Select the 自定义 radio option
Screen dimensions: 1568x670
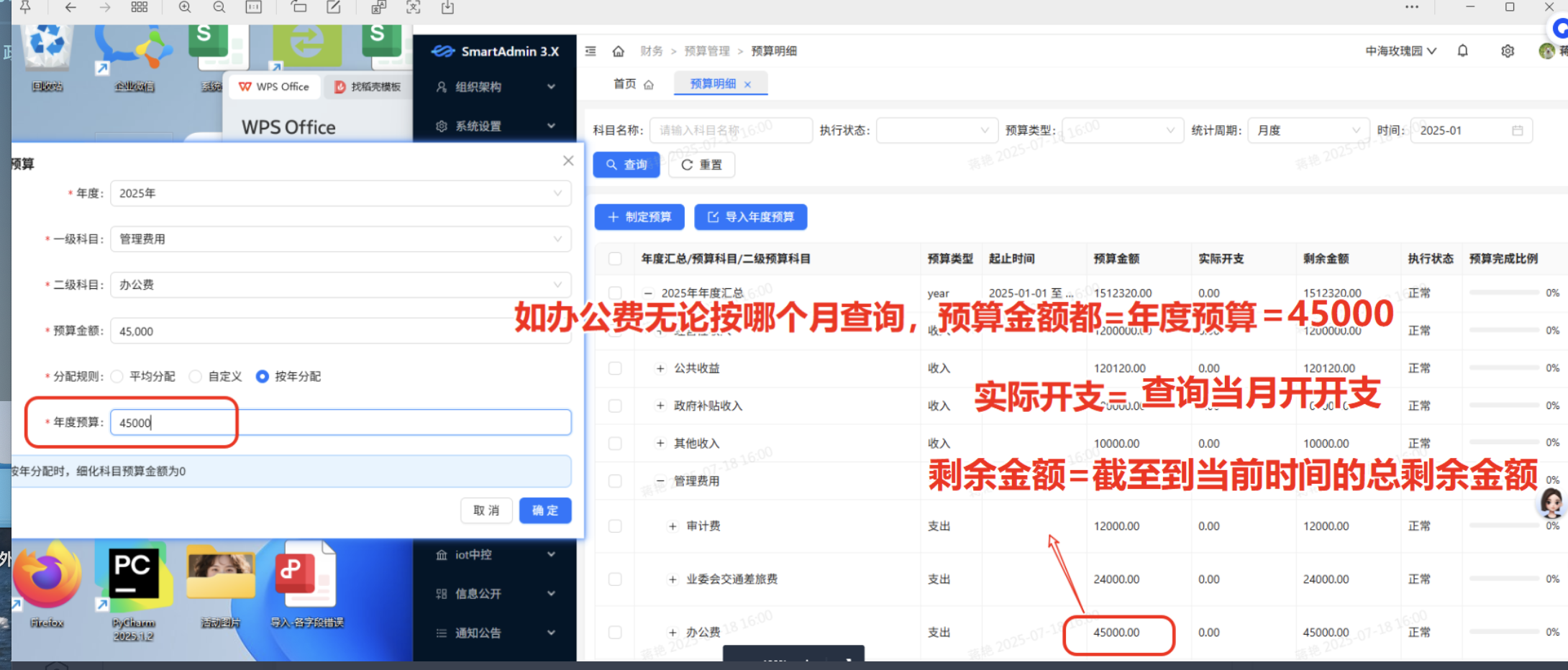tap(195, 377)
